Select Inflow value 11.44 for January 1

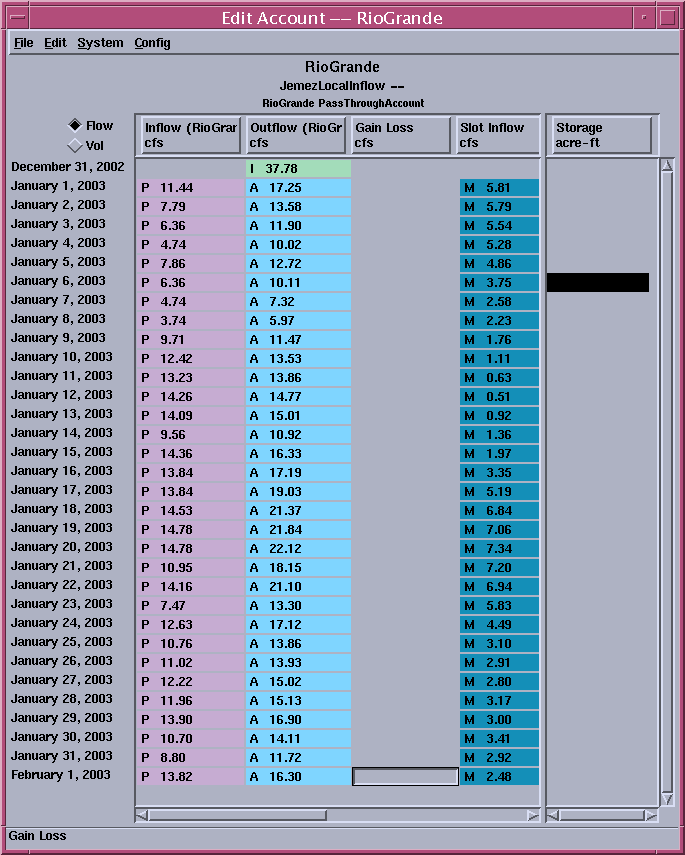(x=192, y=188)
